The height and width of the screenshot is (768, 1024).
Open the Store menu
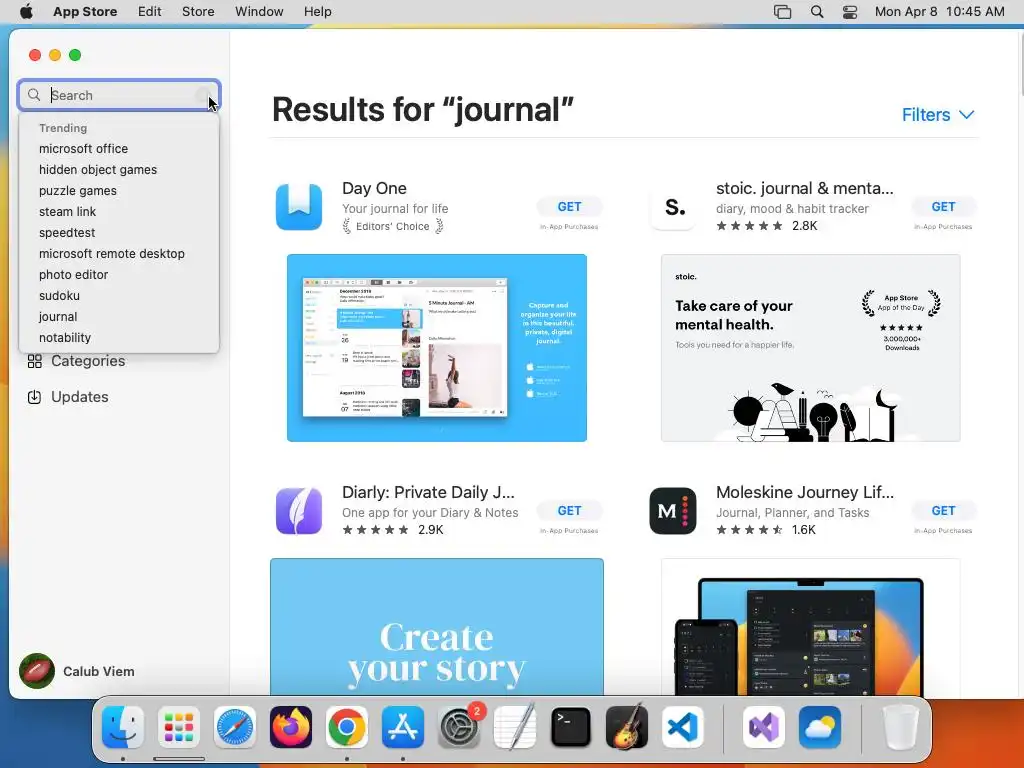pos(198,12)
